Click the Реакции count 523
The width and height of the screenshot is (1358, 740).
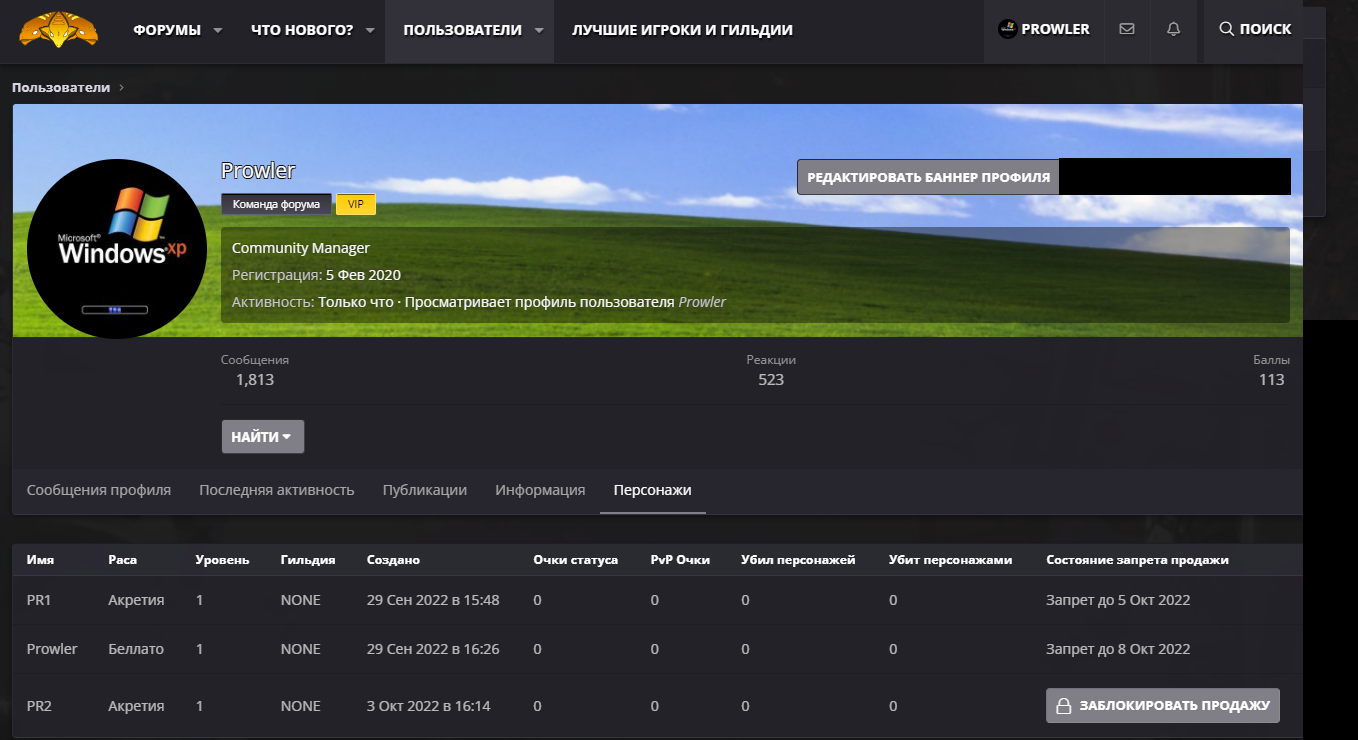(771, 380)
